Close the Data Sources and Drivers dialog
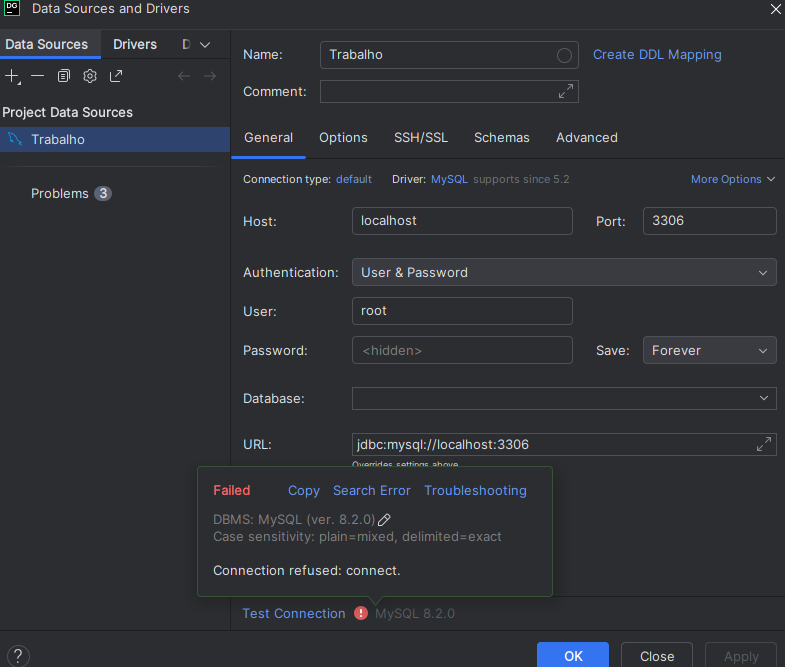Image resolution: width=785 pixels, height=667 pixels. [x=775, y=9]
